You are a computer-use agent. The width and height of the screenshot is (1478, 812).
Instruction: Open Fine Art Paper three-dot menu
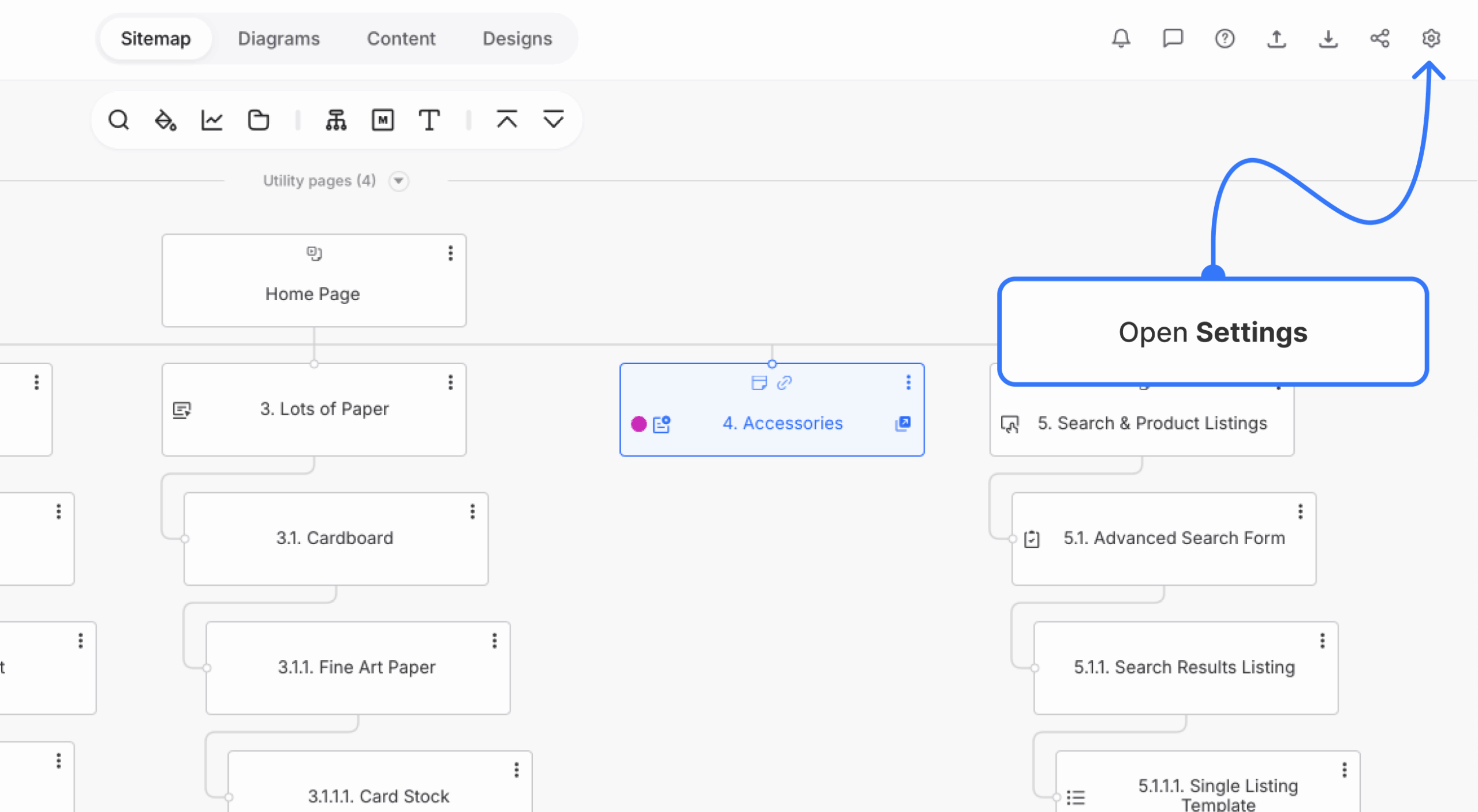(x=494, y=641)
